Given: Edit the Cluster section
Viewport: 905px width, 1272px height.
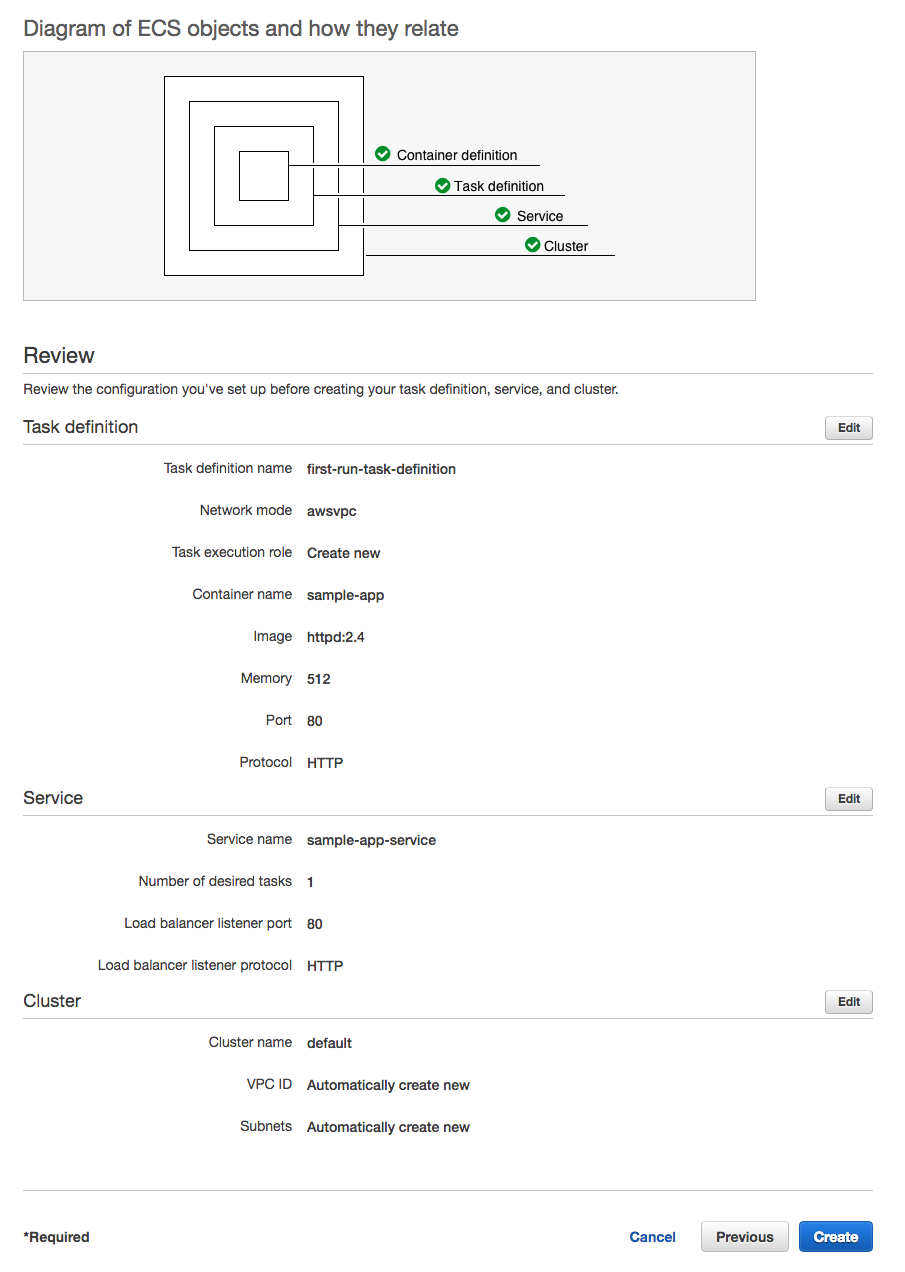Looking at the screenshot, I should click(848, 1002).
